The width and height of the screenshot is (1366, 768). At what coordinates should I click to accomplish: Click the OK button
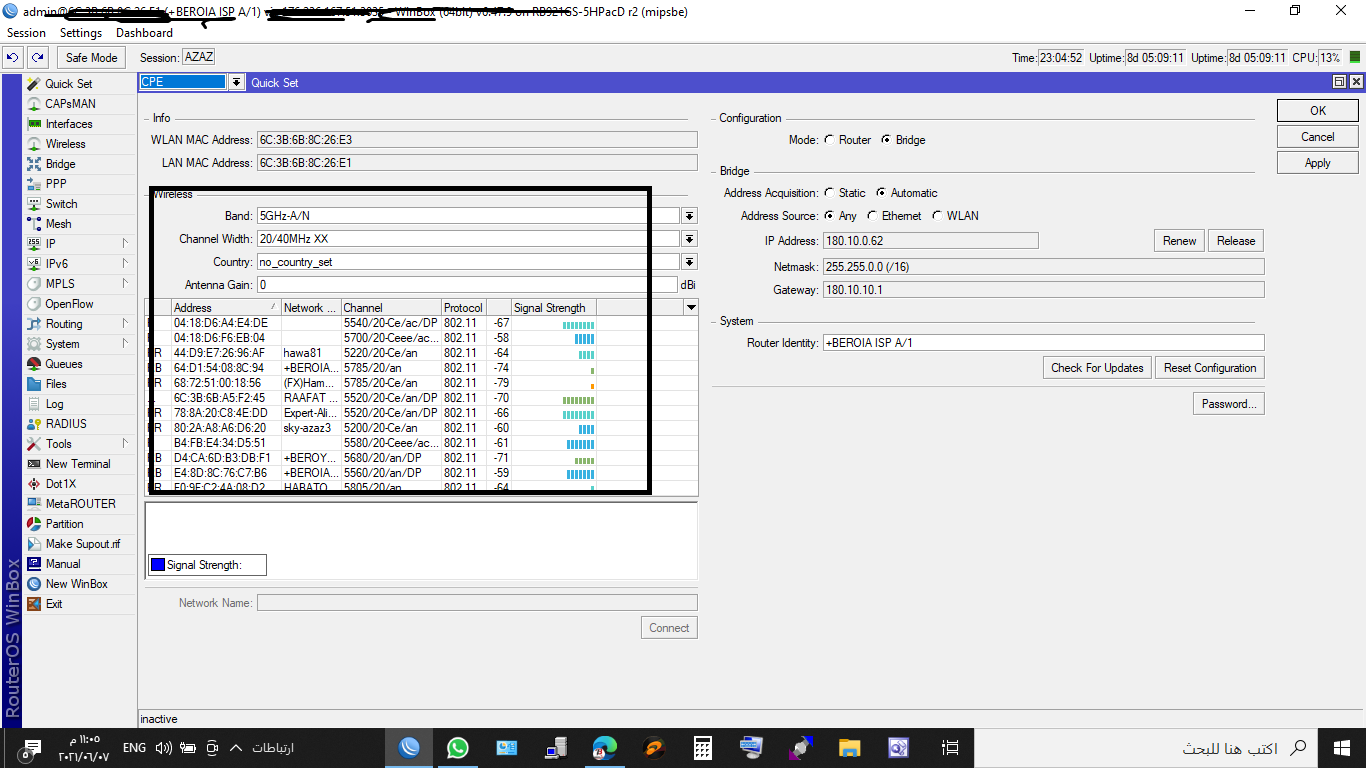point(1318,111)
